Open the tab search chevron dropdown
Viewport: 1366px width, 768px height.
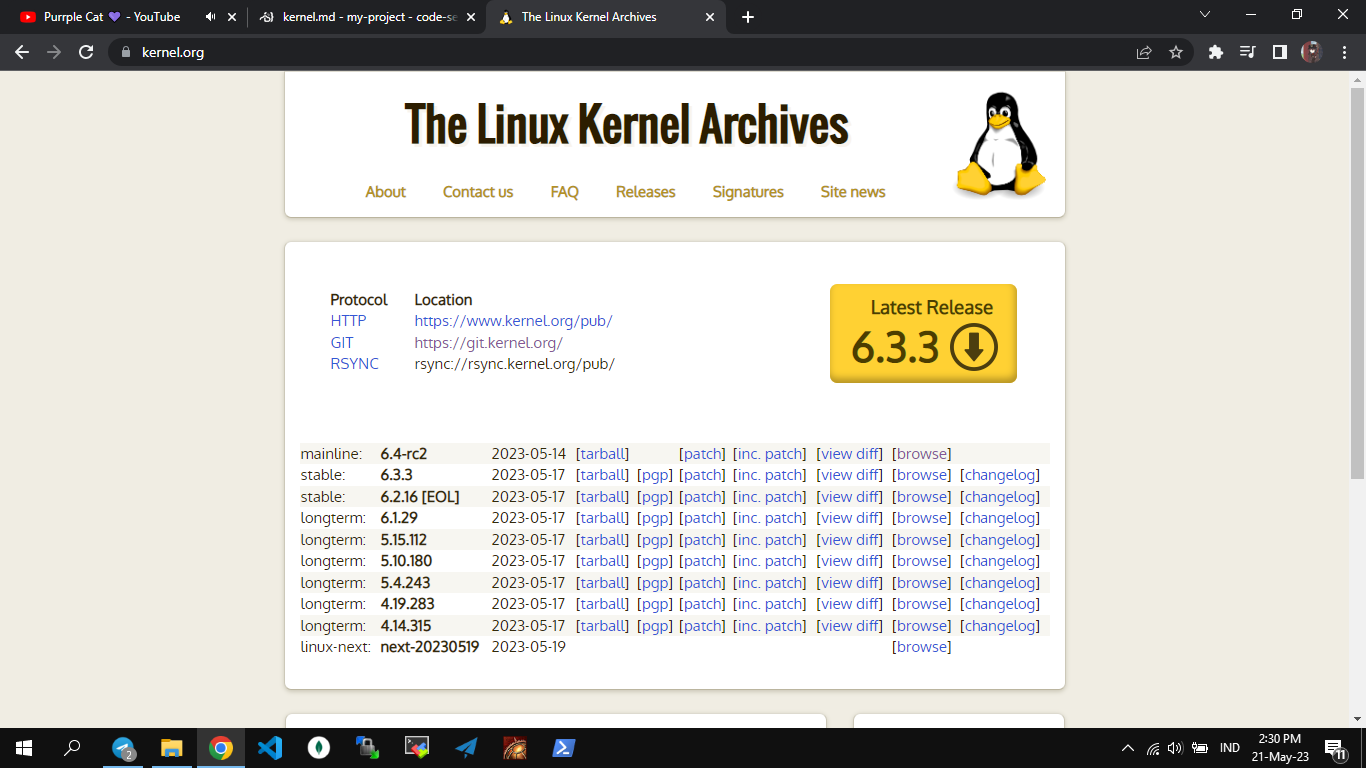point(1204,15)
